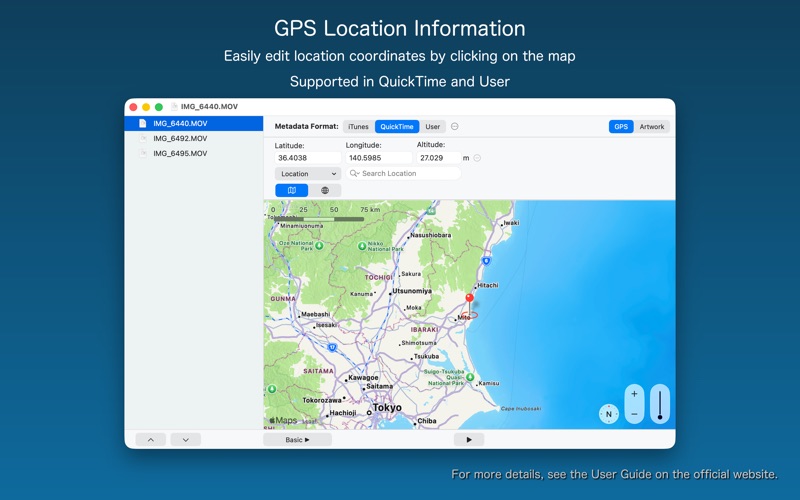Image resolution: width=800 pixels, height=500 pixels.
Task: Click the play button below the map
Action: pyautogui.click(x=469, y=440)
